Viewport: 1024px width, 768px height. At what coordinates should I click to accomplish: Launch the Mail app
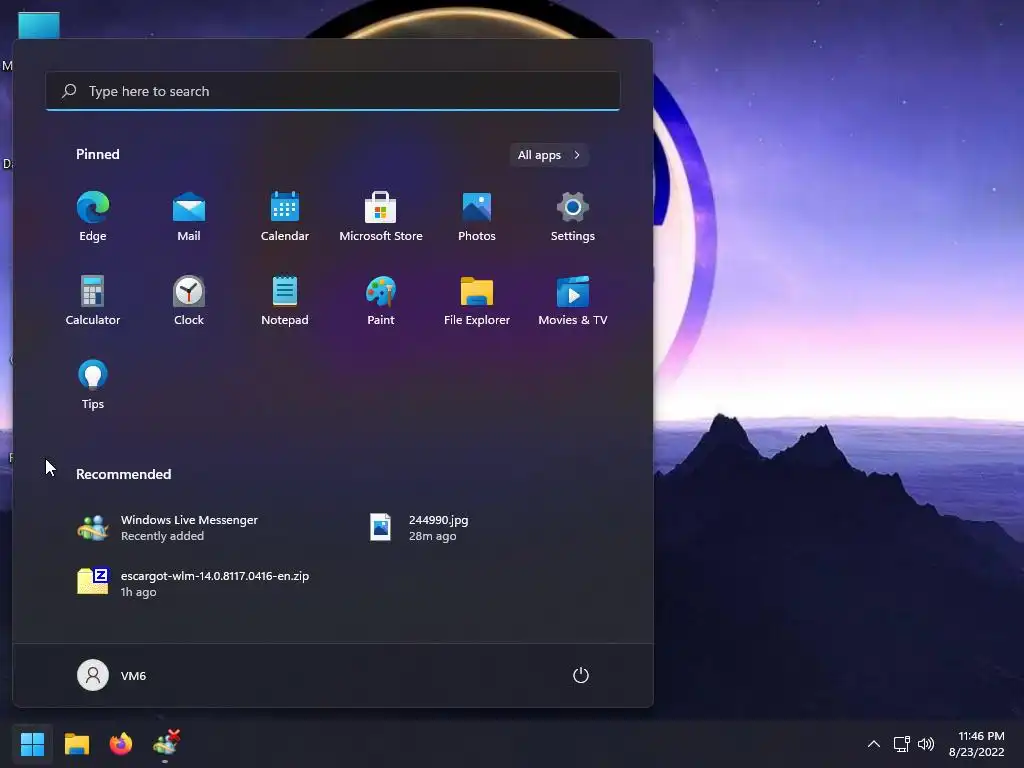189,217
